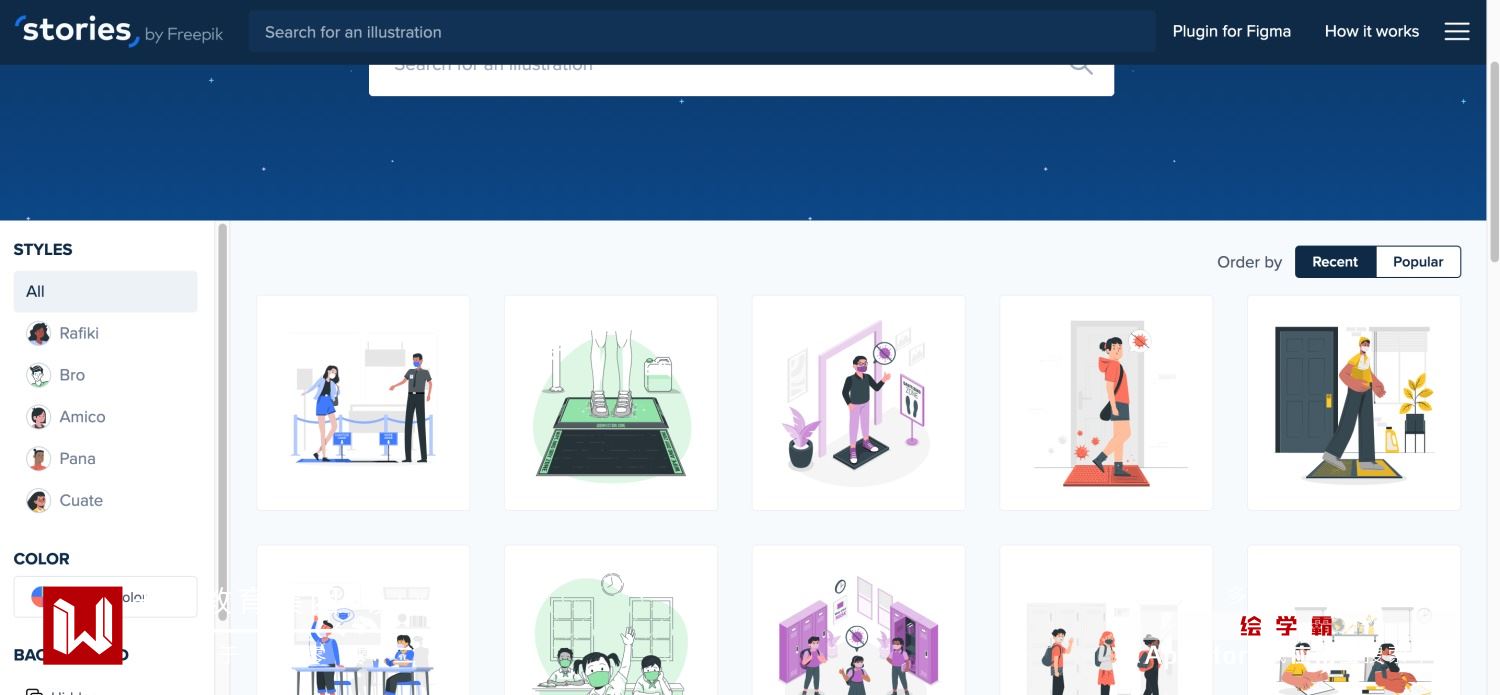Choose the All styles filter
1500x695 pixels.
coord(105,291)
